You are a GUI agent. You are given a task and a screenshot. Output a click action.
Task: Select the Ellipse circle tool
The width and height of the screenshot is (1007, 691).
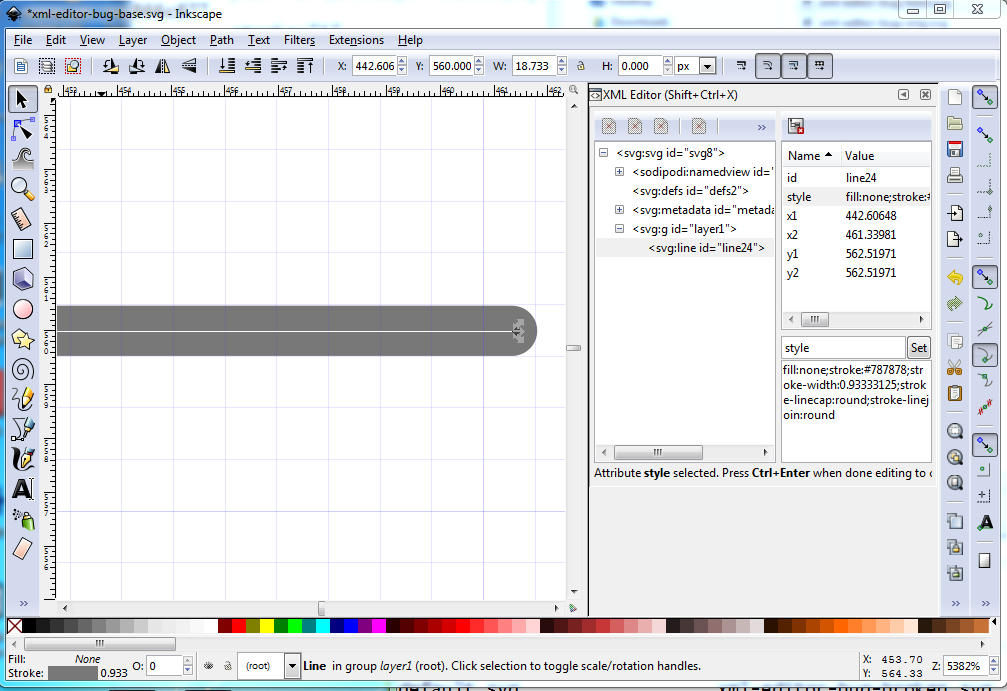click(22, 310)
